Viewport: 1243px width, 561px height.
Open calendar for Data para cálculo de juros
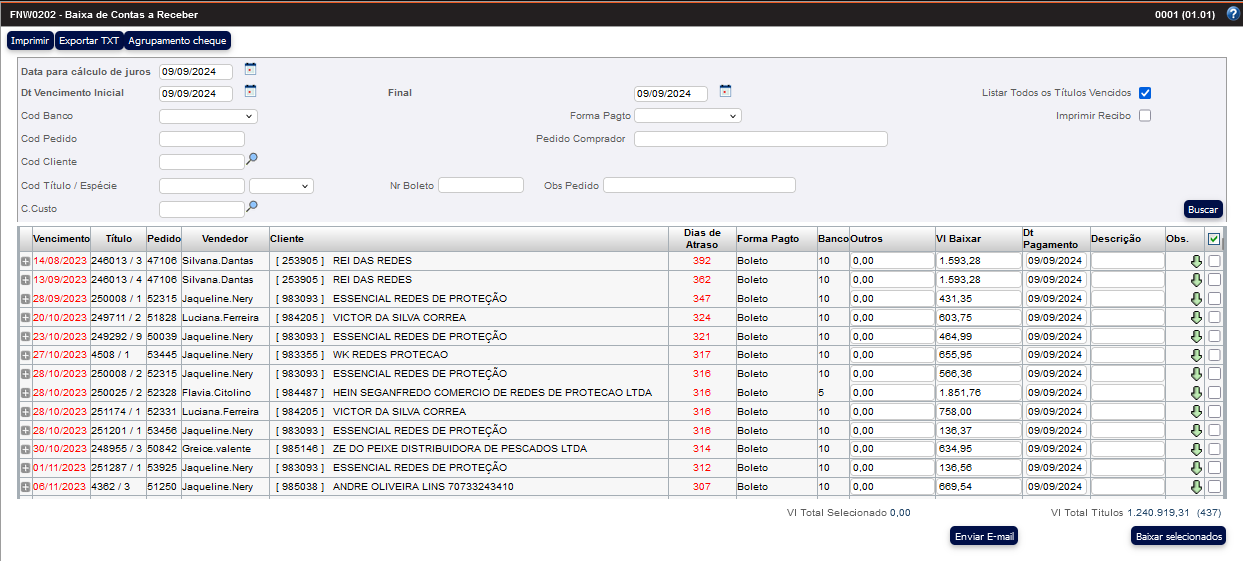tap(250, 70)
